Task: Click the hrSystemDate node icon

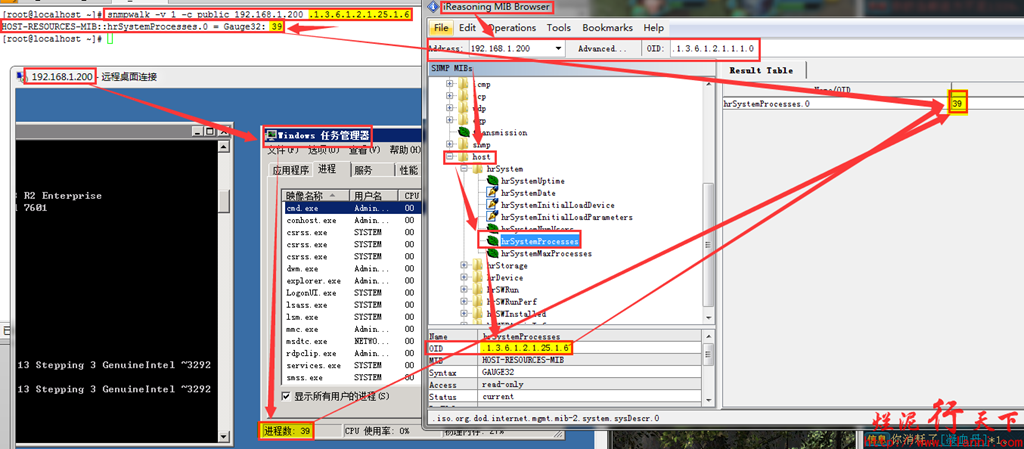Action: coord(491,193)
